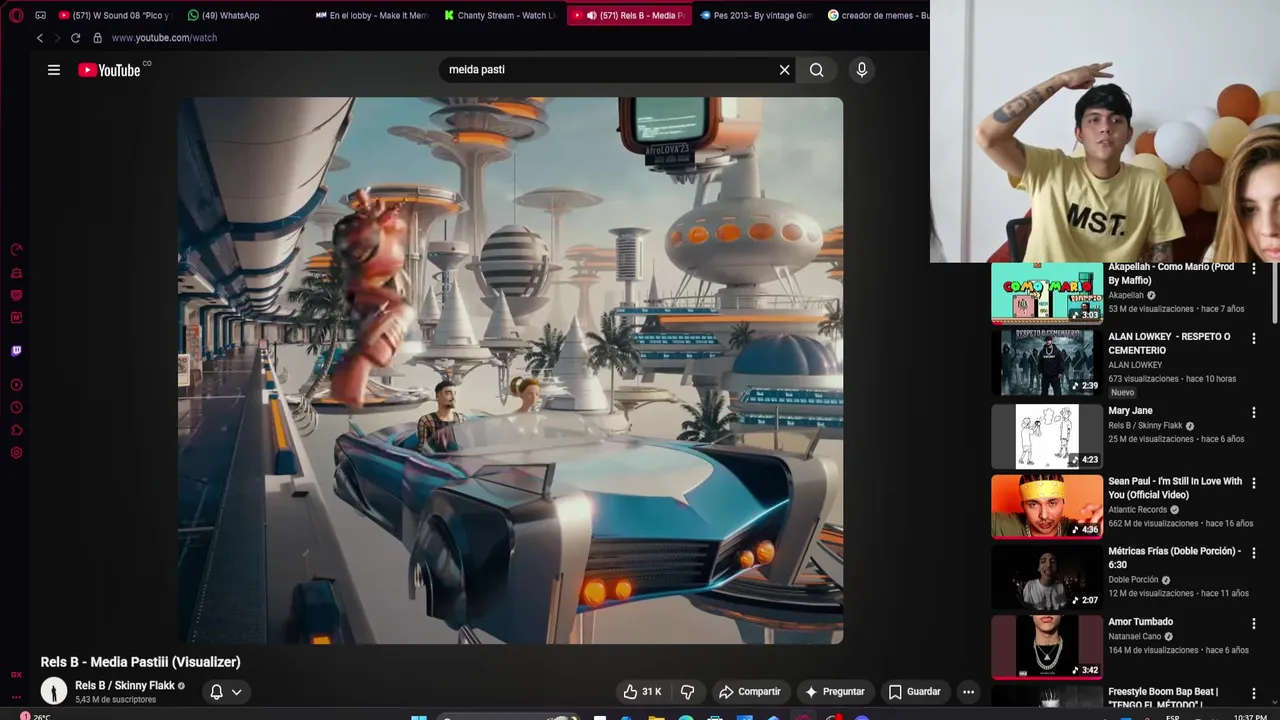Open more actions menu beside Guardar

pos(968,692)
